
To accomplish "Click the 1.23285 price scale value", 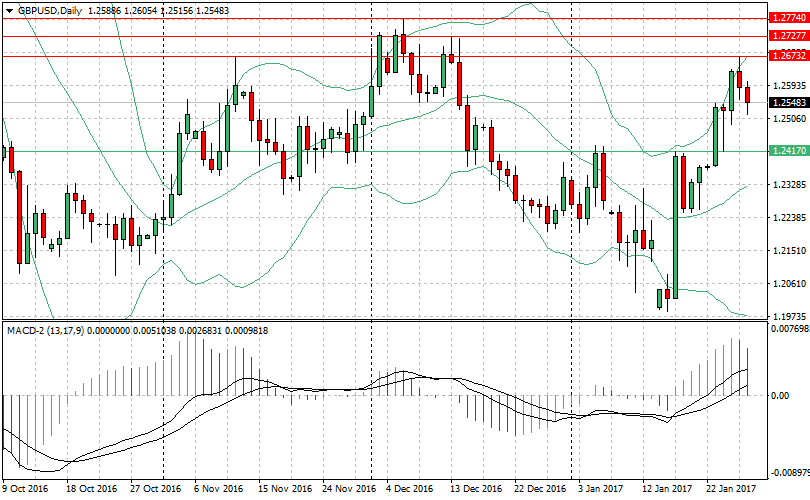I will (x=788, y=185).
